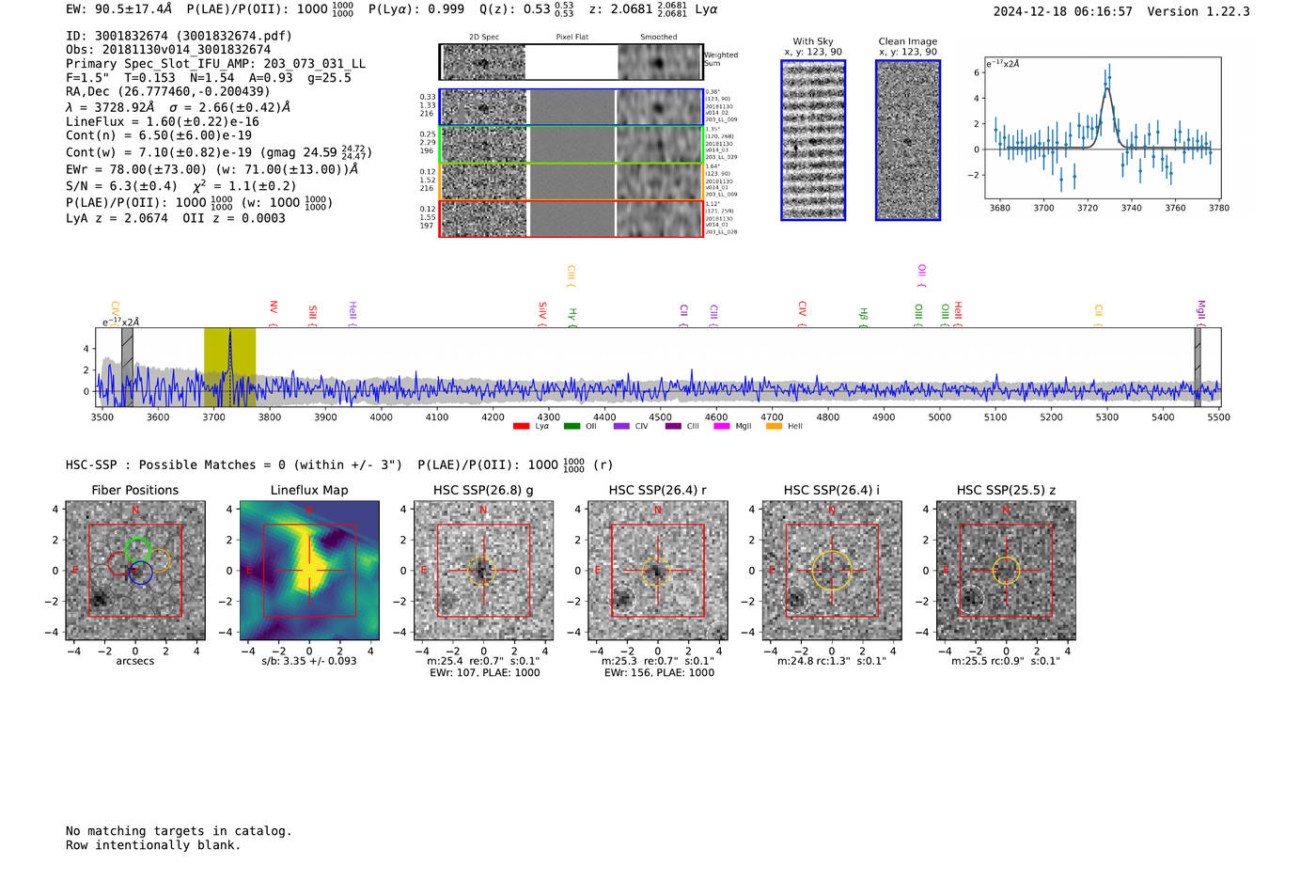Click the 'Row intentionally blank.' text

153,845
